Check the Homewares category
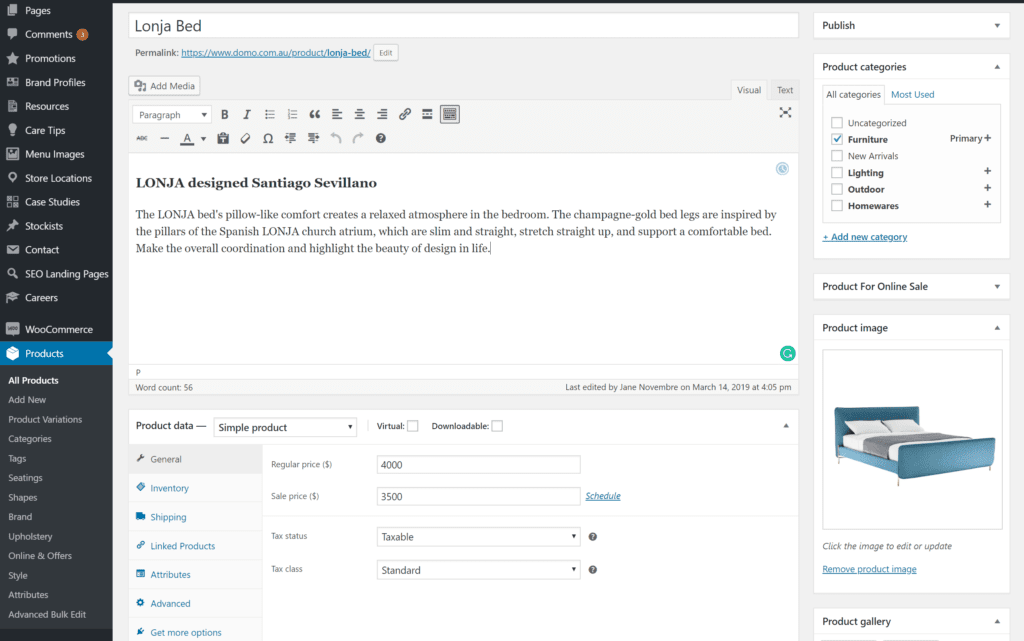This screenshot has height=641, width=1024. tap(837, 206)
